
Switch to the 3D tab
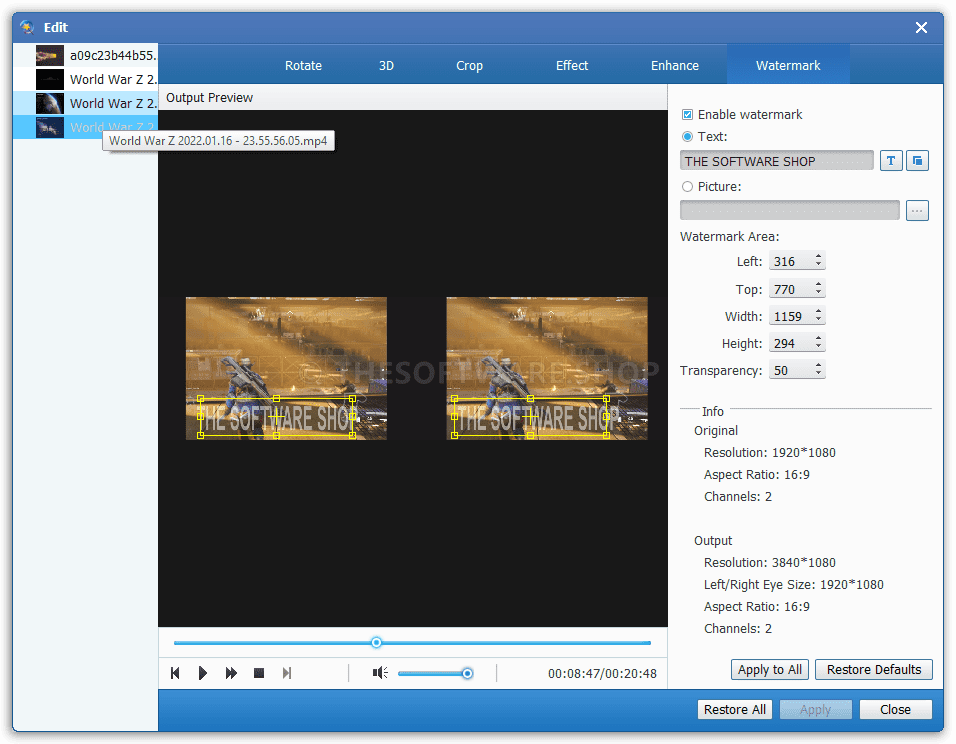pyautogui.click(x=386, y=65)
